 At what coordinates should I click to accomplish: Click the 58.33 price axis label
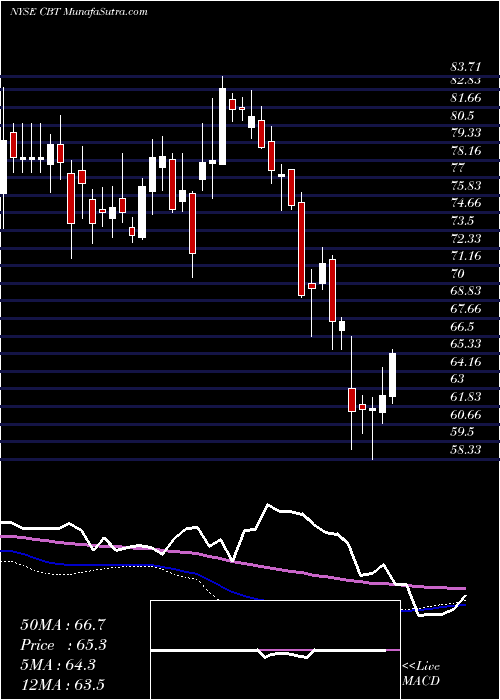tap(466, 449)
